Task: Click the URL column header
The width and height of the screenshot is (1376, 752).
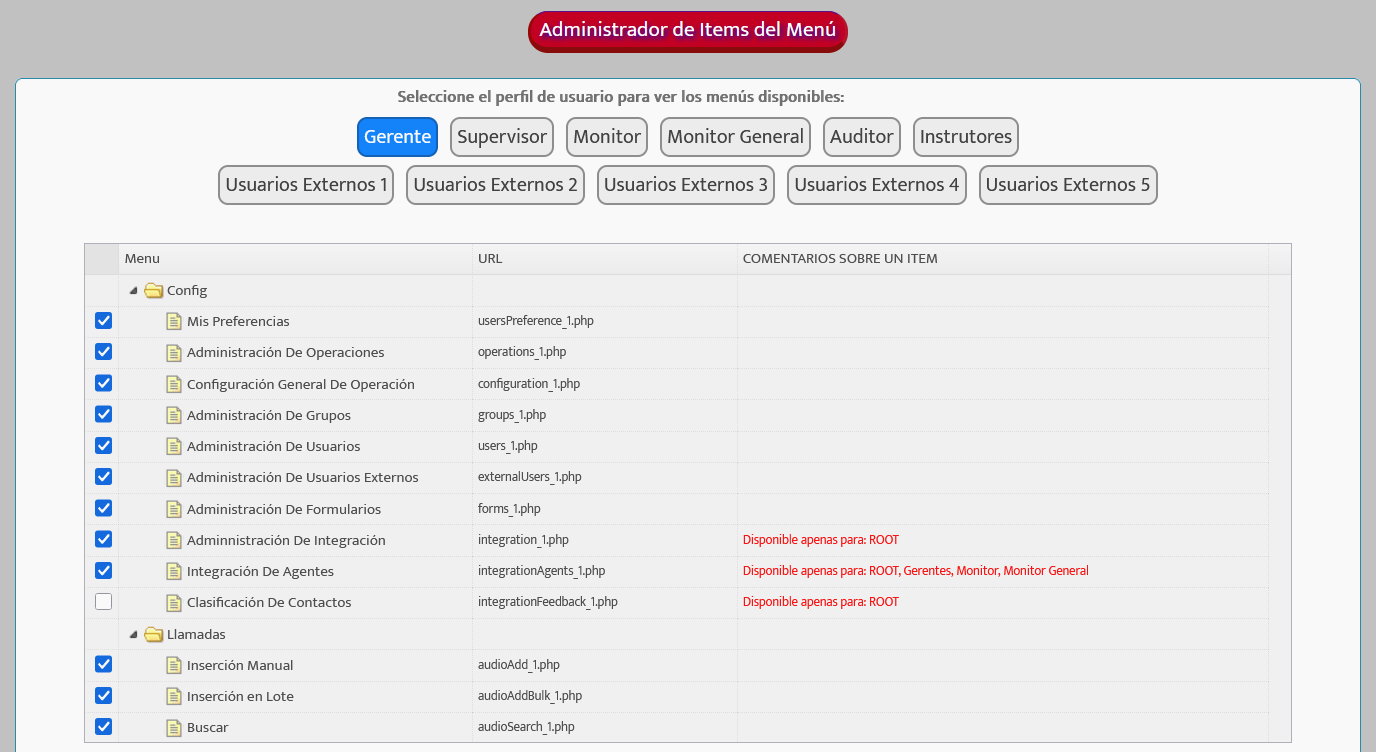Action: coord(605,259)
